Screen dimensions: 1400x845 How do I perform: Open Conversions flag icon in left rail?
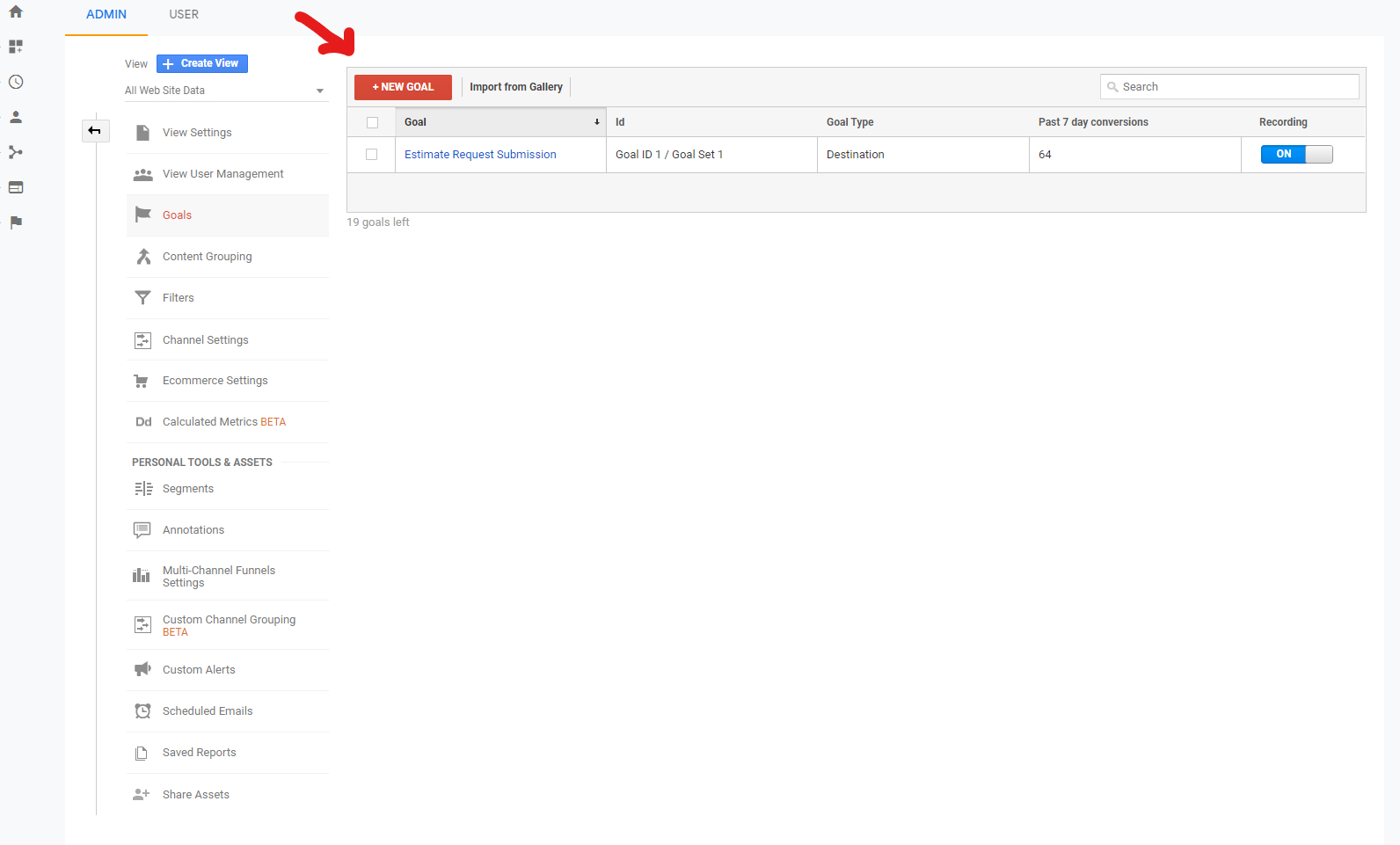click(x=16, y=222)
